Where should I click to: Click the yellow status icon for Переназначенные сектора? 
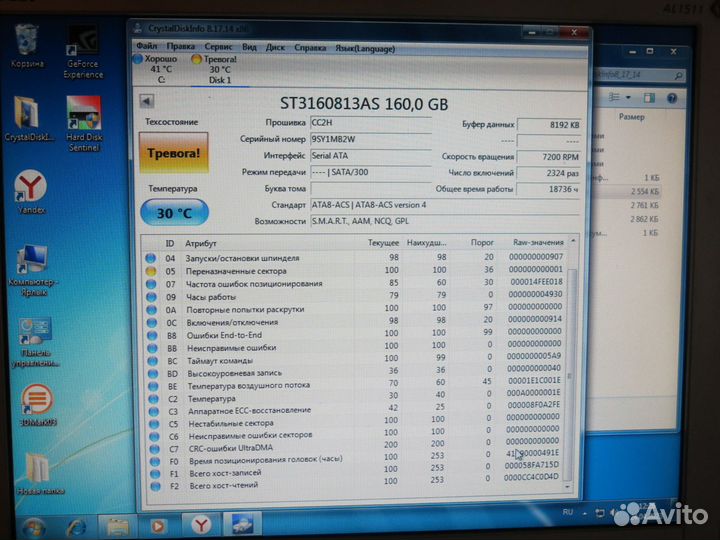pos(151,271)
